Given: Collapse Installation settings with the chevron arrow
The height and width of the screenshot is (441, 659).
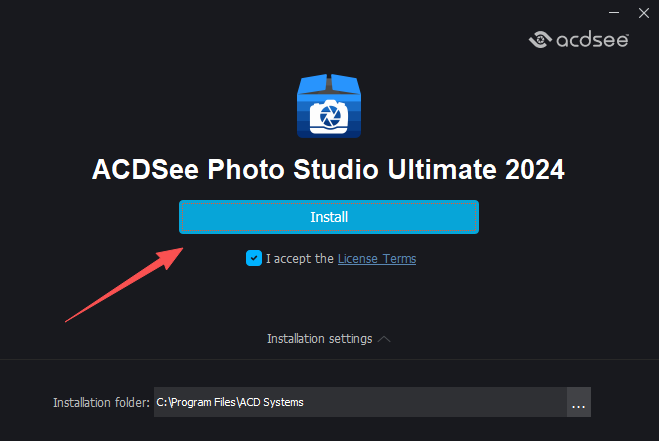Looking at the screenshot, I should (384, 339).
